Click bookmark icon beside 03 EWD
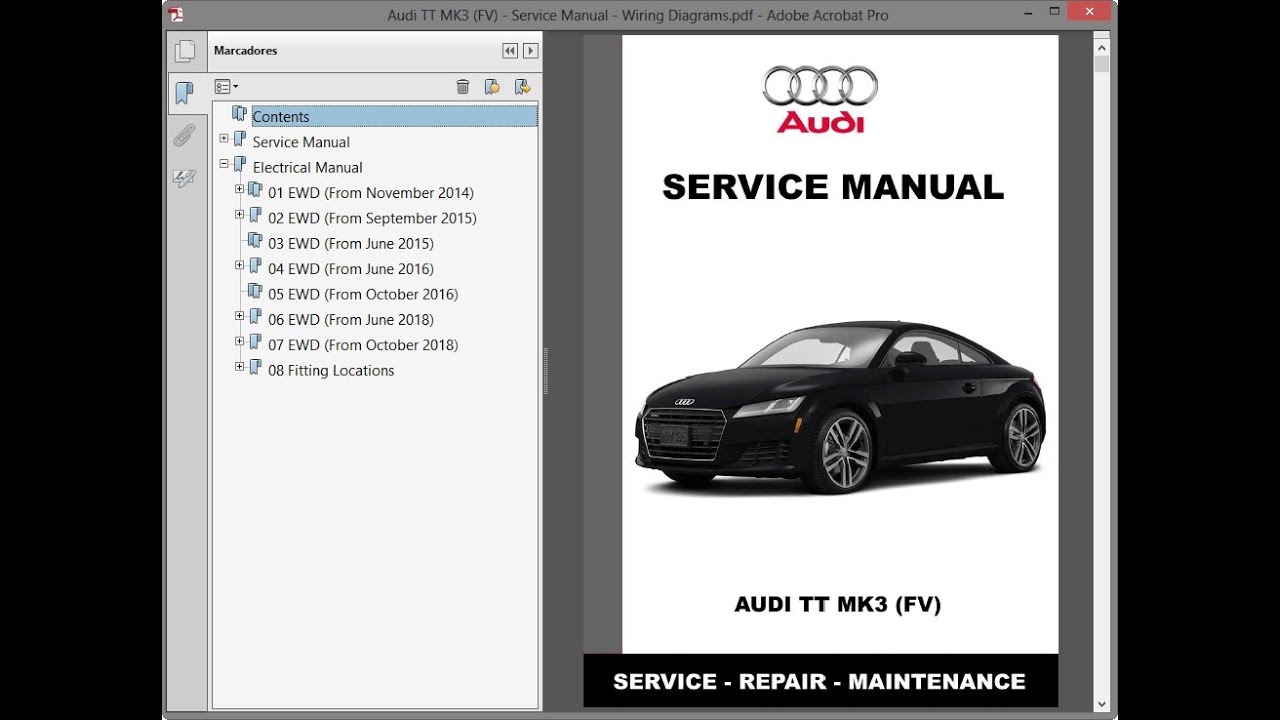This screenshot has height=720, width=1280. coord(255,240)
